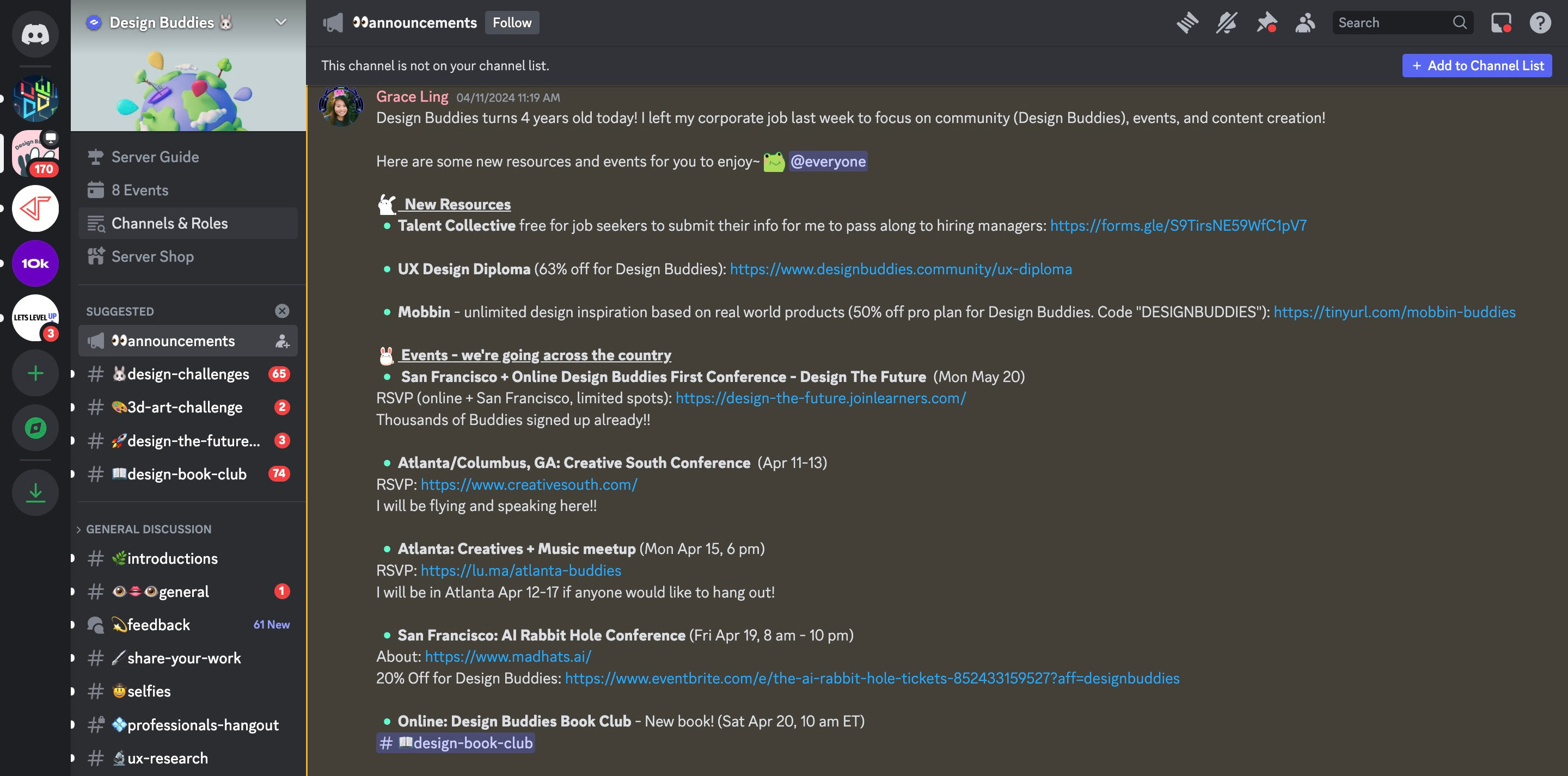
Task: Open the UX diploma link
Action: 901,269
